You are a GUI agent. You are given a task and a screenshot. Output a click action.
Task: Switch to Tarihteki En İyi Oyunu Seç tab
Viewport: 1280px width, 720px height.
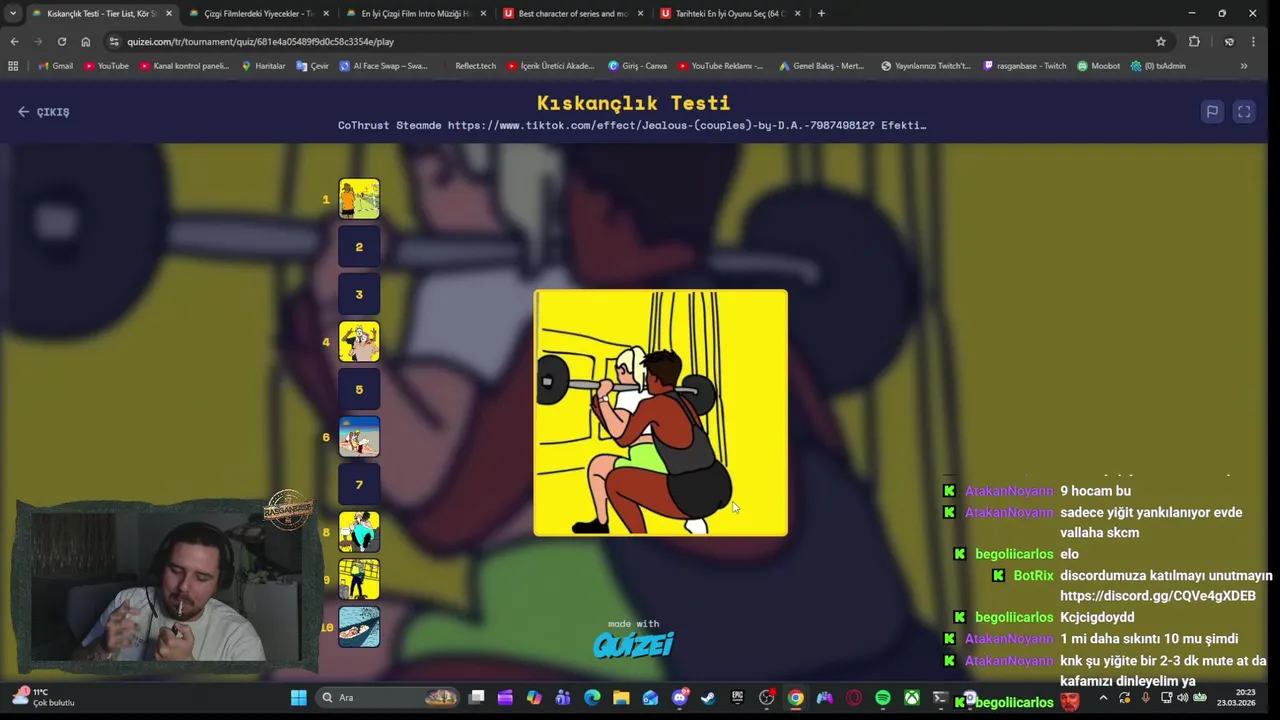click(730, 13)
